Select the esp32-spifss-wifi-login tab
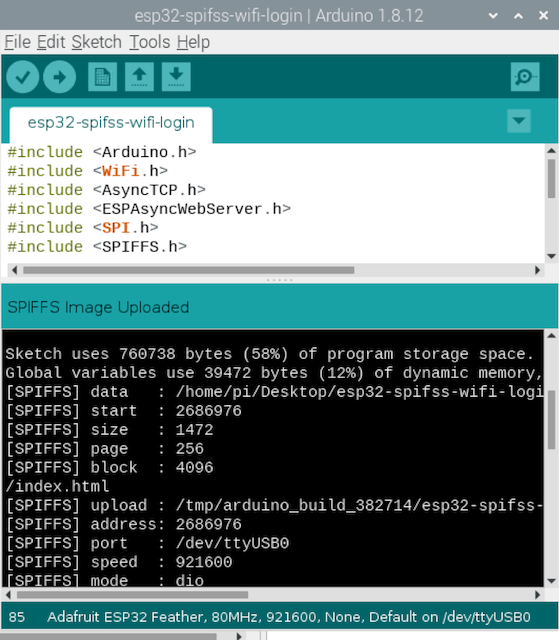 click(x=111, y=123)
